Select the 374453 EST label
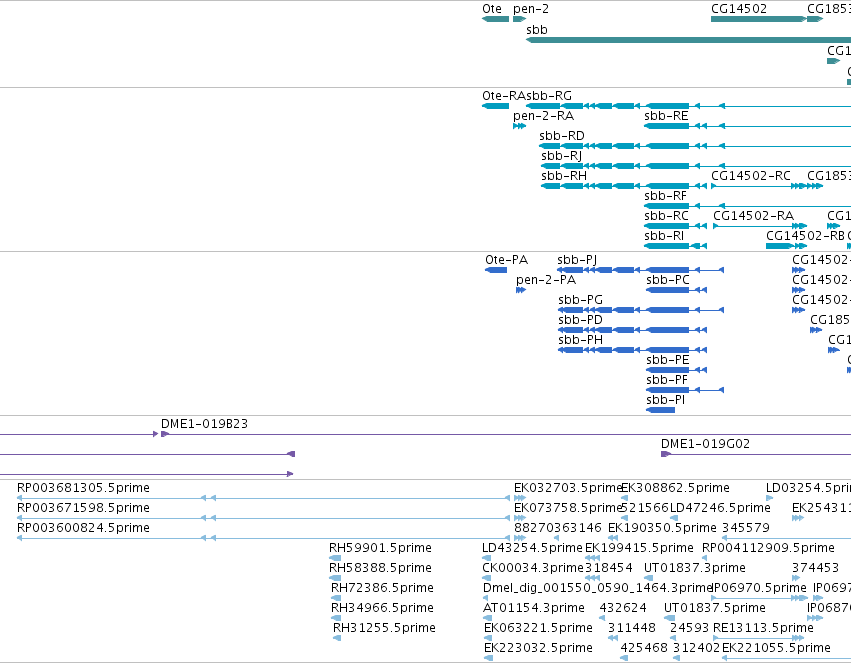The width and height of the screenshot is (851, 663). pyautogui.click(x=815, y=568)
